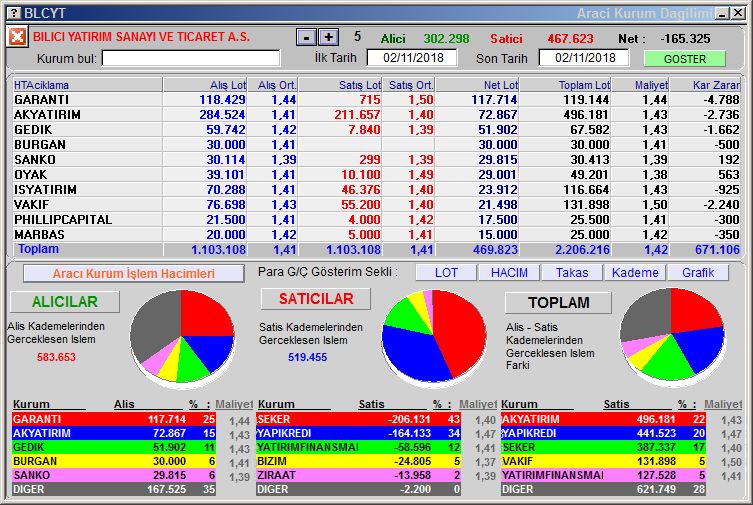The height and width of the screenshot is (505, 753).
Task: Switch display to LOT
Action: 446,273
